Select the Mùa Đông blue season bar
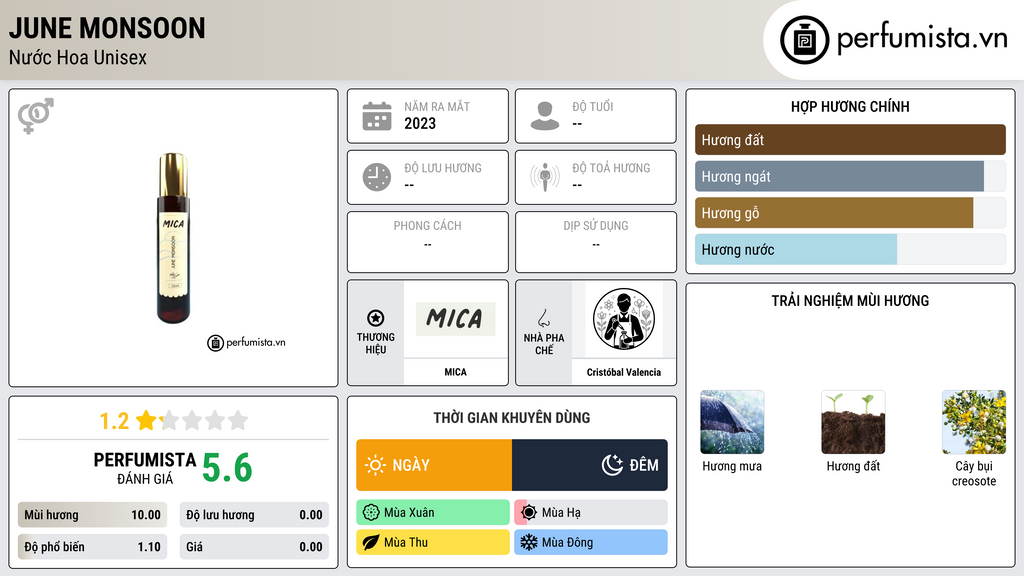The width and height of the screenshot is (1024, 576). click(x=591, y=542)
